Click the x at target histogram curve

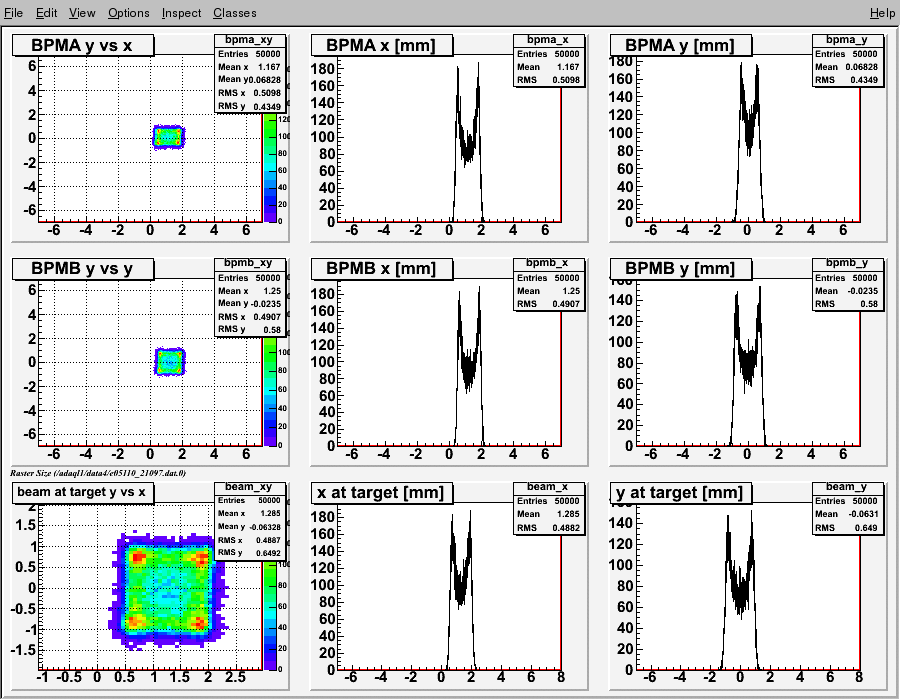pos(461,591)
